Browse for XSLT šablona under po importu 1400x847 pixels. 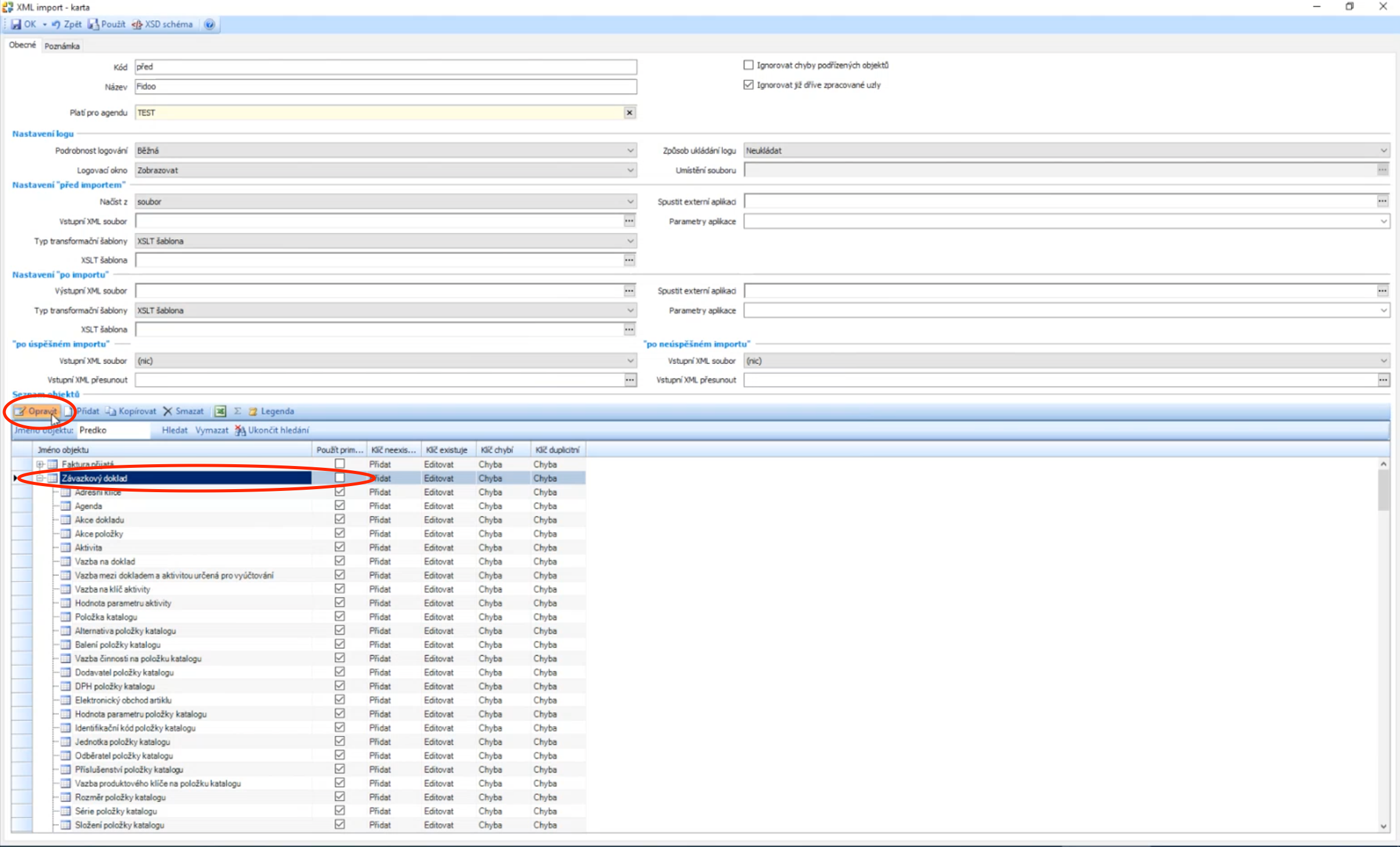(630, 329)
